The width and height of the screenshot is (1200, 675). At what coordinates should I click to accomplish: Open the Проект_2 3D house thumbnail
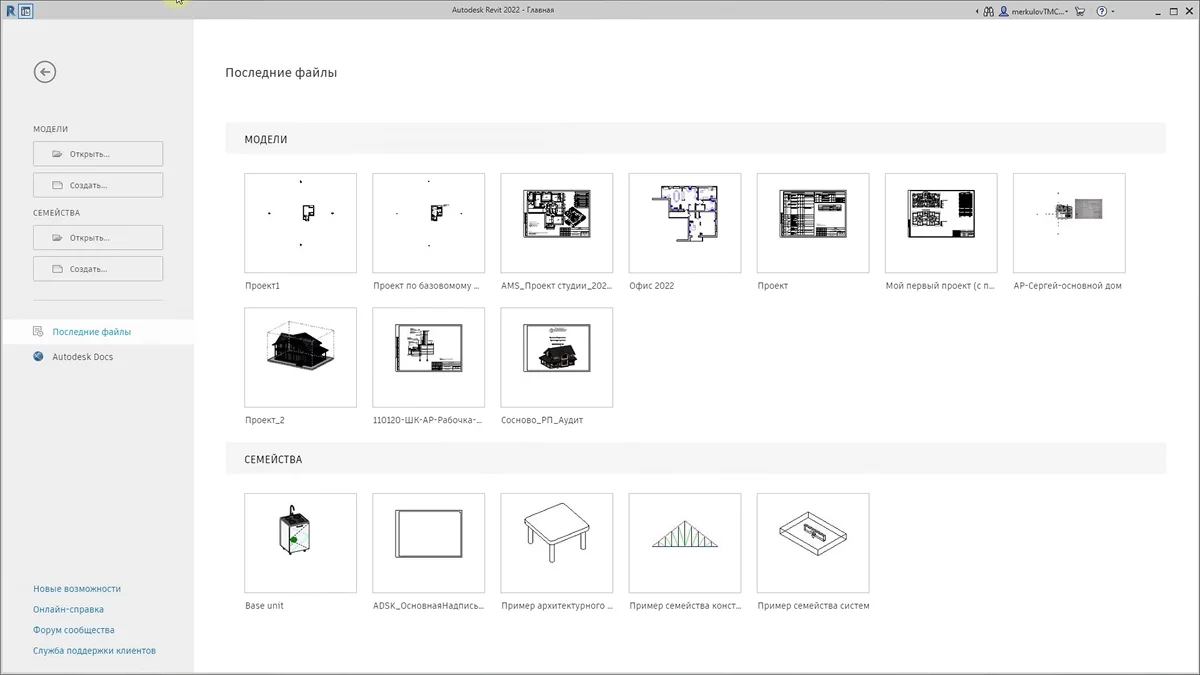[300, 357]
